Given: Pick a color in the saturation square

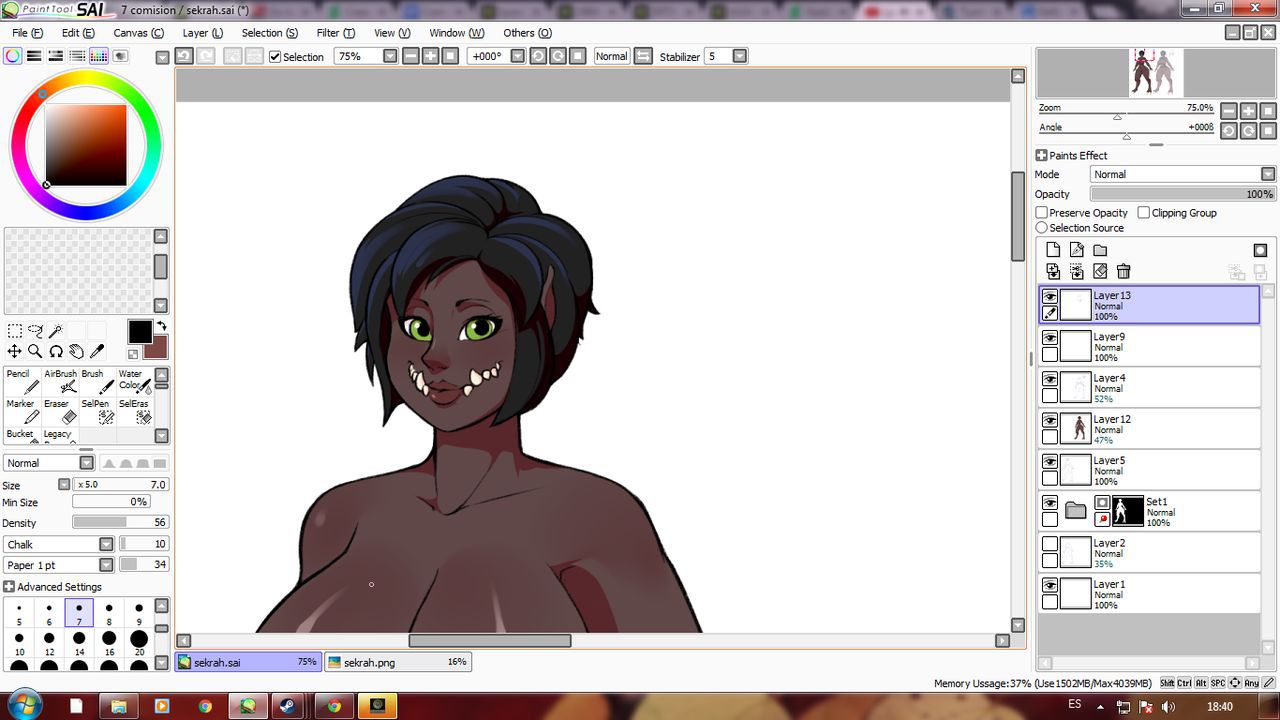Looking at the screenshot, I should point(86,145).
